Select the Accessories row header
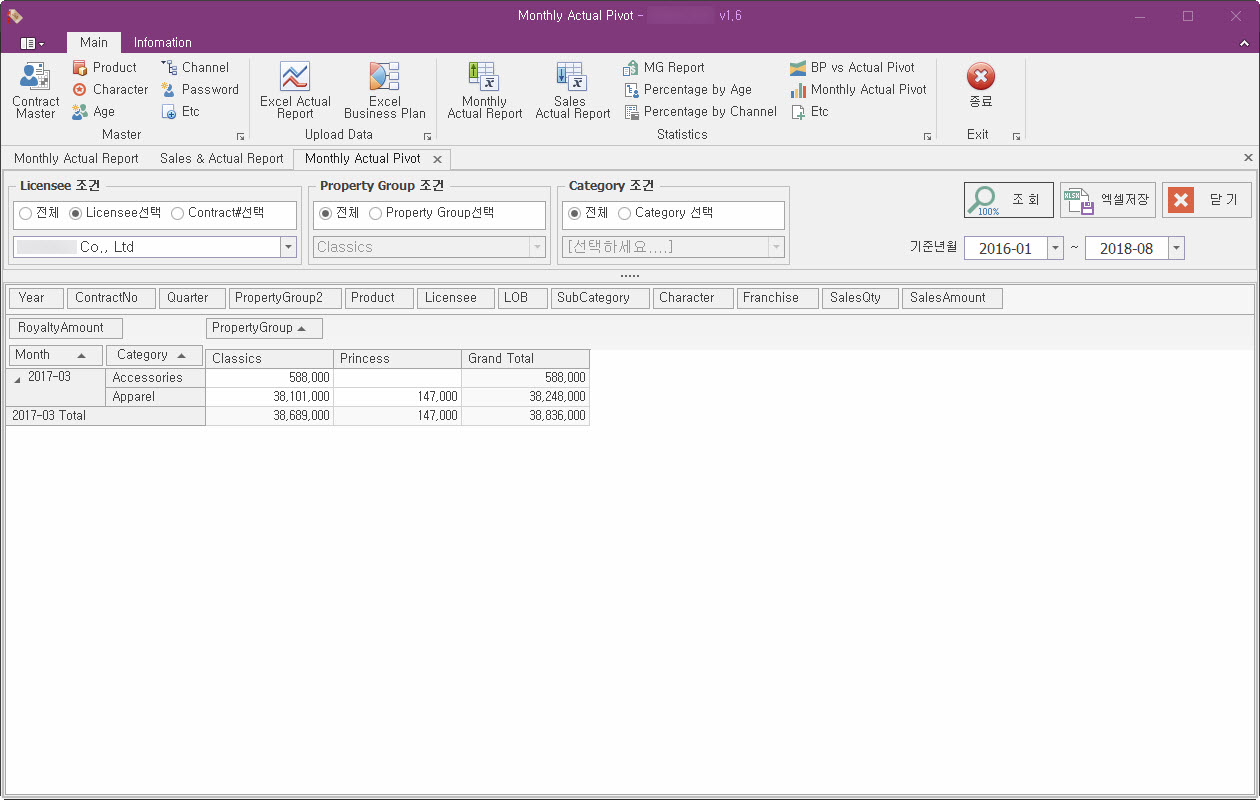This screenshot has height=800, width=1260. pos(155,378)
